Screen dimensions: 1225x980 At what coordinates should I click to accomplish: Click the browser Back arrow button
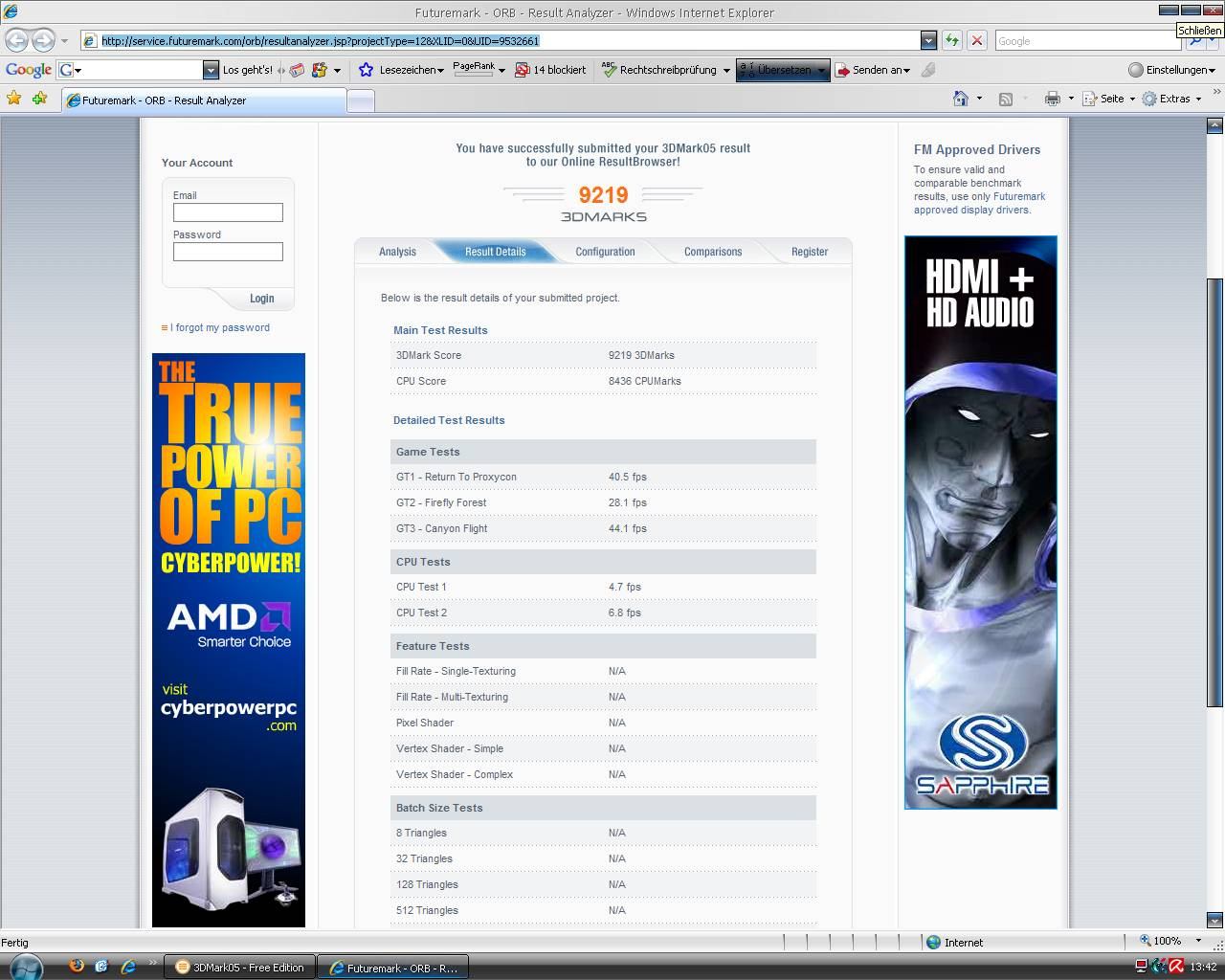pyautogui.click(x=16, y=40)
